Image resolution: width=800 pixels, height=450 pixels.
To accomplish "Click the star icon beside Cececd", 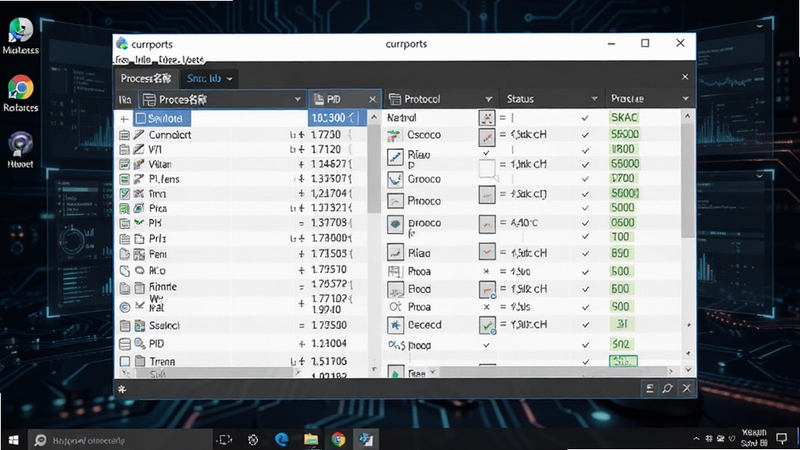I will coord(395,325).
